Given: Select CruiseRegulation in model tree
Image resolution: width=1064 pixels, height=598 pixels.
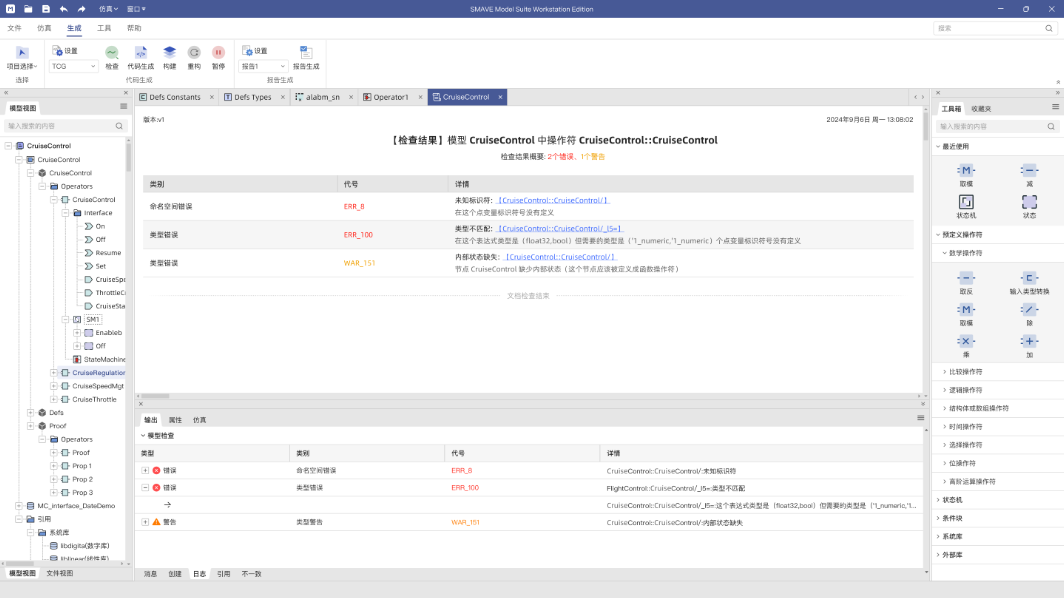Looking at the screenshot, I should tap(98, 373).
